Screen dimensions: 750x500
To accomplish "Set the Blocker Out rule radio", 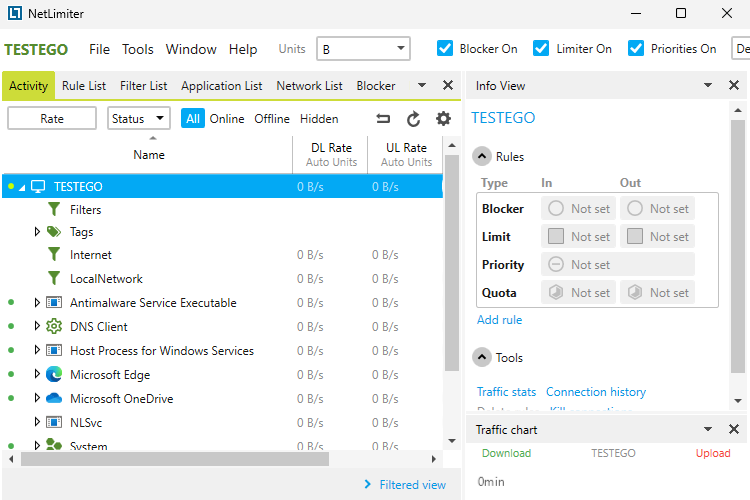I will click(x=635, y=208).
